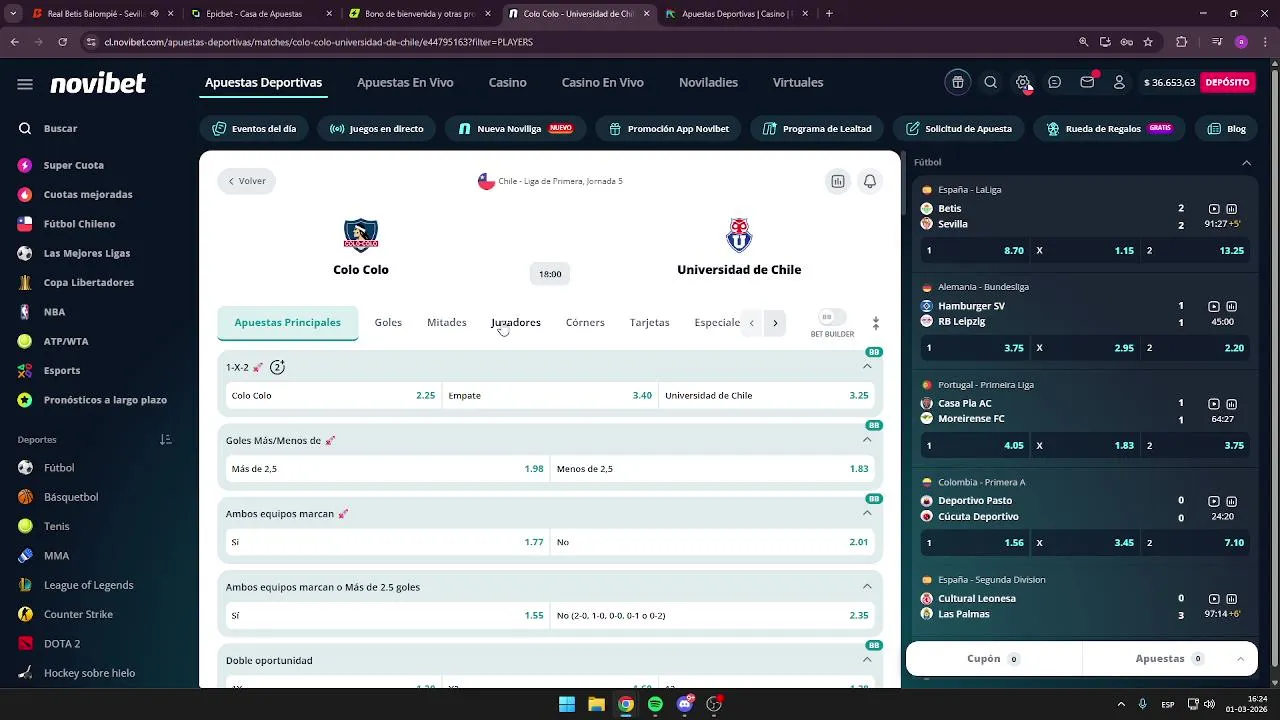Screen dimensions: 1280x720
Task: Collapse the Doble oportunidad market
Action: (x=867, y=660)
